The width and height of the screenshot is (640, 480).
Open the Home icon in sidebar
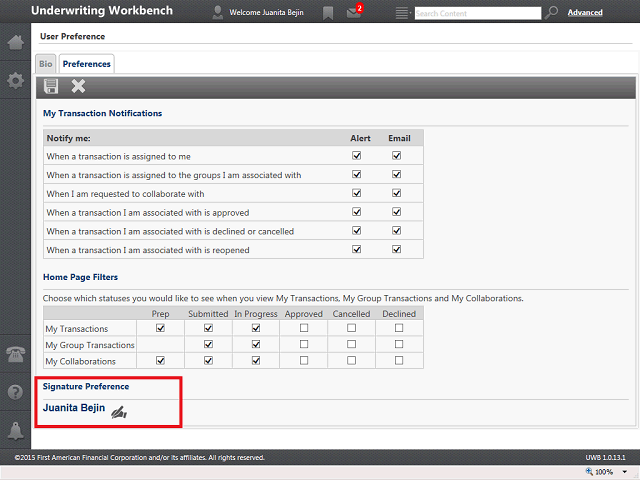pos(16,42)
